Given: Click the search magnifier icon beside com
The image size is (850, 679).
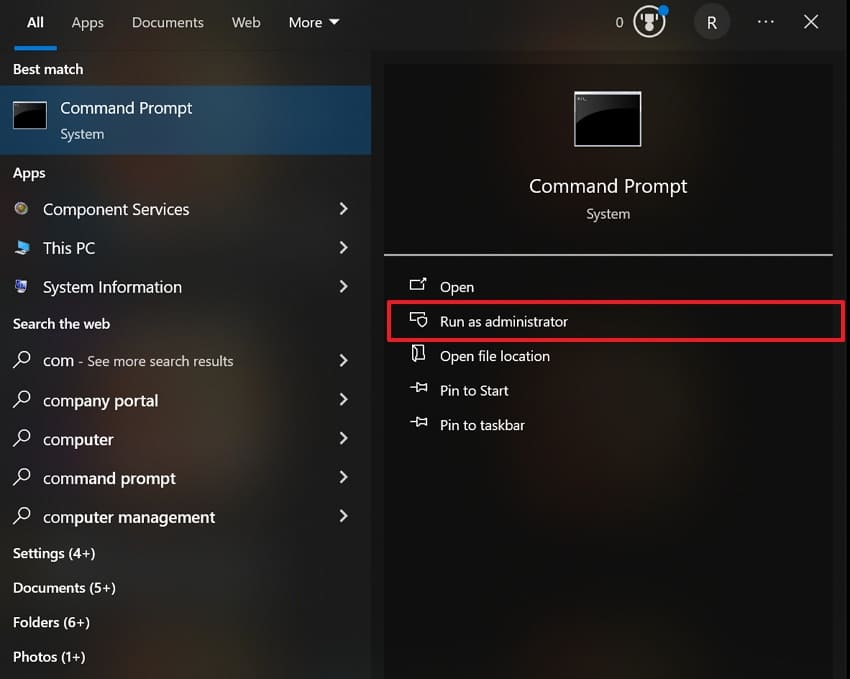Looking at the screenshot, I should pos(22,361).
